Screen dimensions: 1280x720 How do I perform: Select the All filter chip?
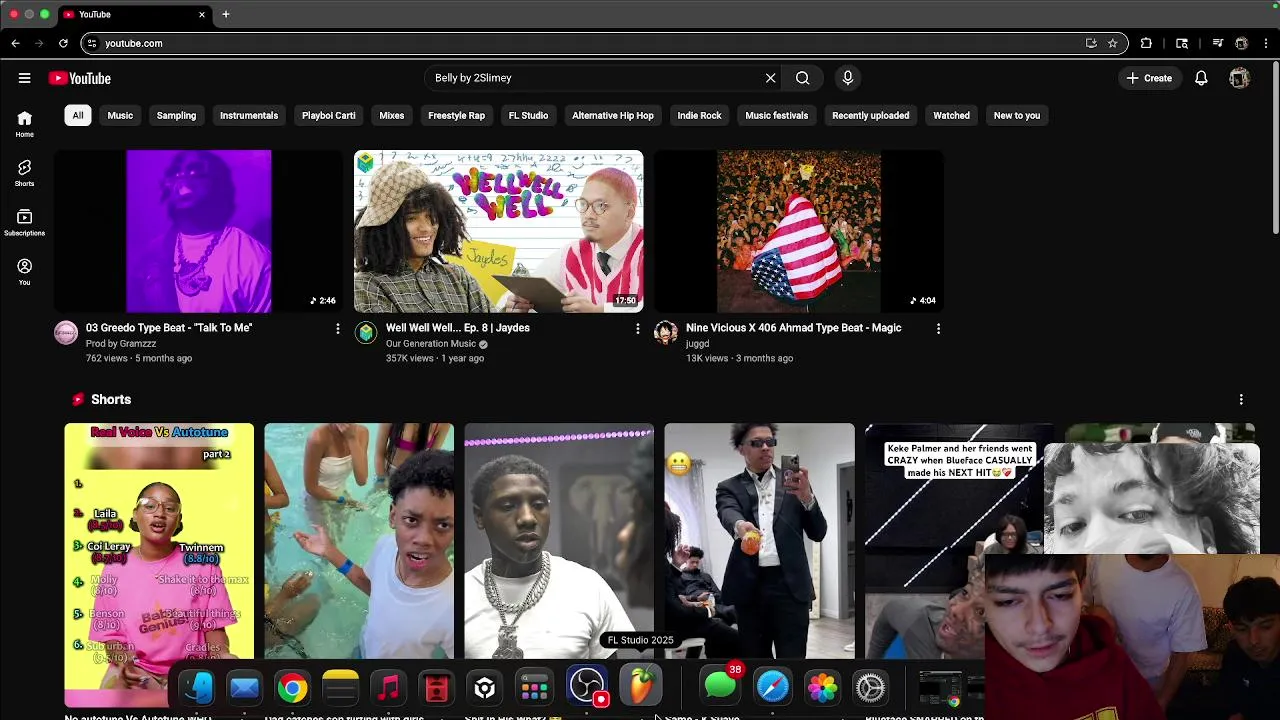click(77, 115)
